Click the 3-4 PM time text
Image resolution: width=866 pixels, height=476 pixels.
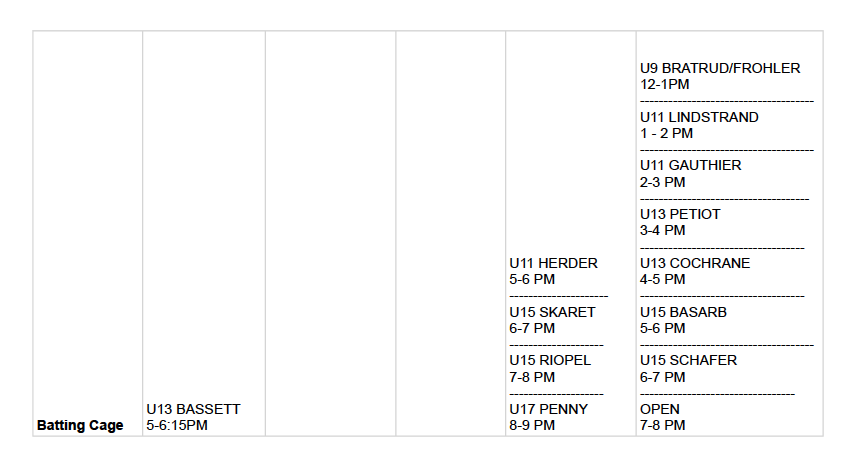(663, 230)
